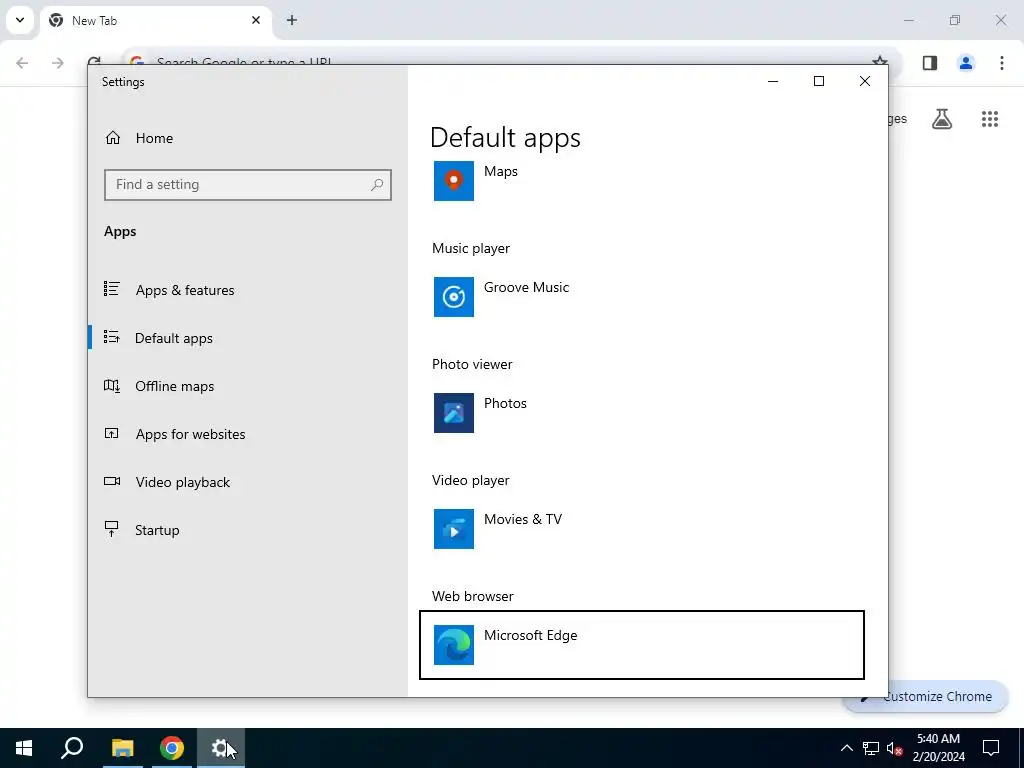The height and width of the screenshot is (768, 1024).
Task: Click Chrome's forward arrow
Action: pos(58,63)
